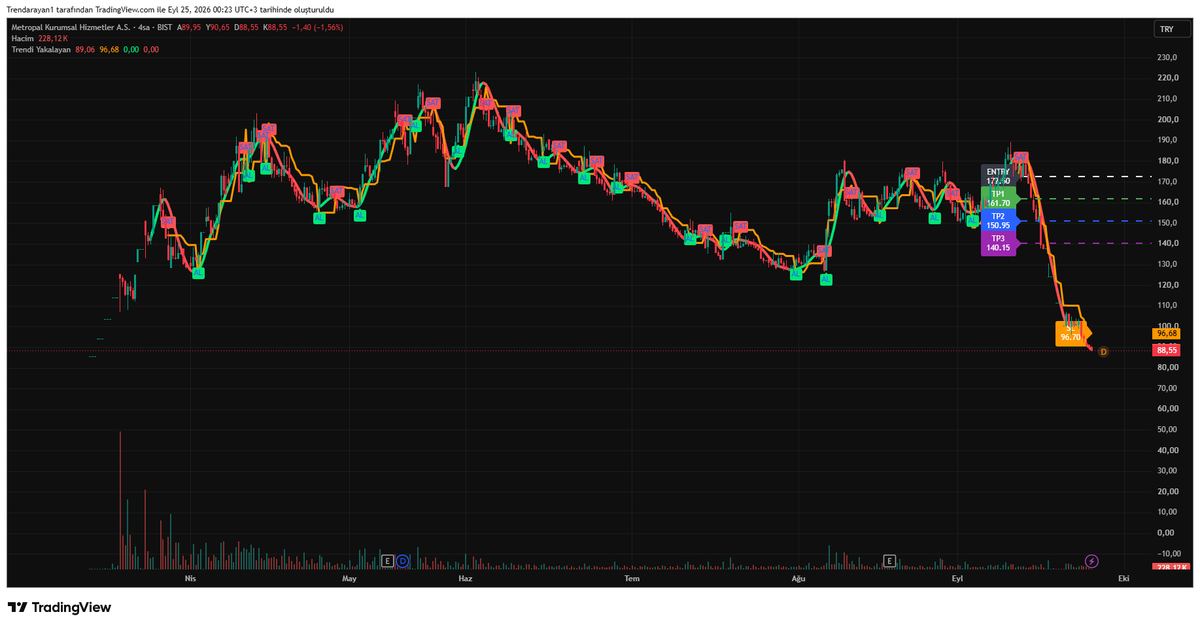Click the ENTRY 172.50 label
1200x627 pixels.
998,176
